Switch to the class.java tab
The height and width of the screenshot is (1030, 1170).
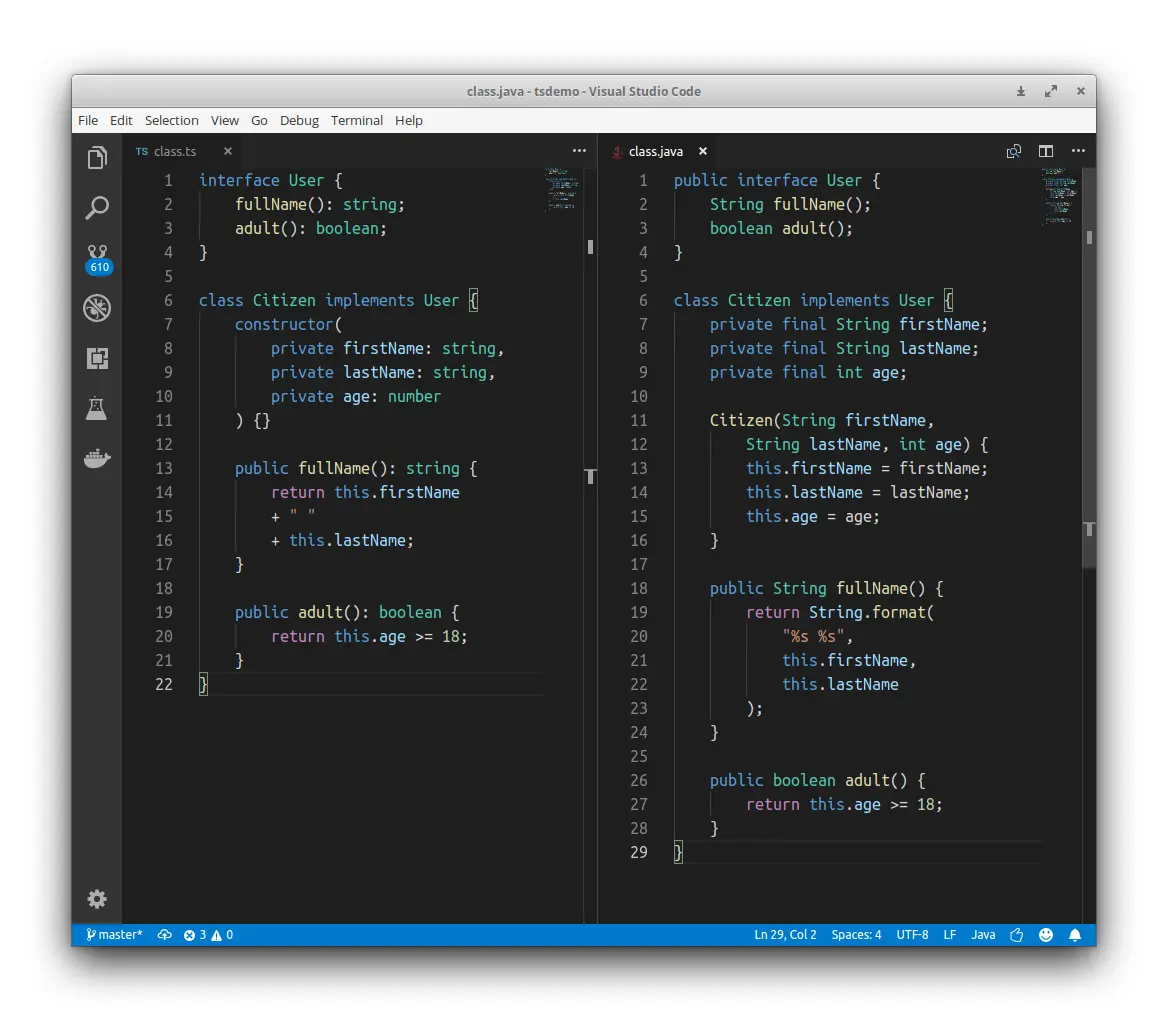(x=655, y=151)
